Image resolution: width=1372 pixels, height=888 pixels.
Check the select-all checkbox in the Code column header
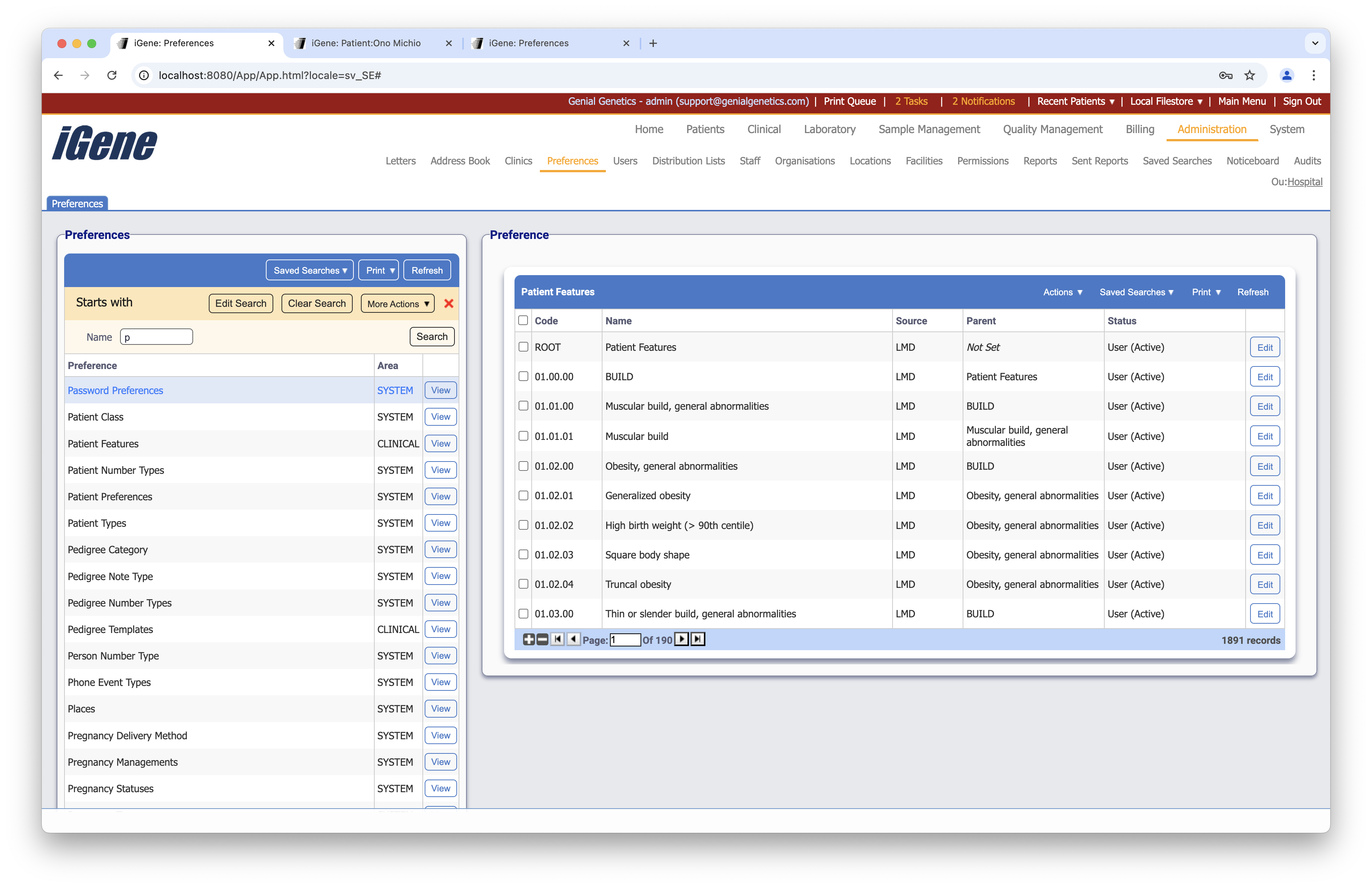pos(523,320)
